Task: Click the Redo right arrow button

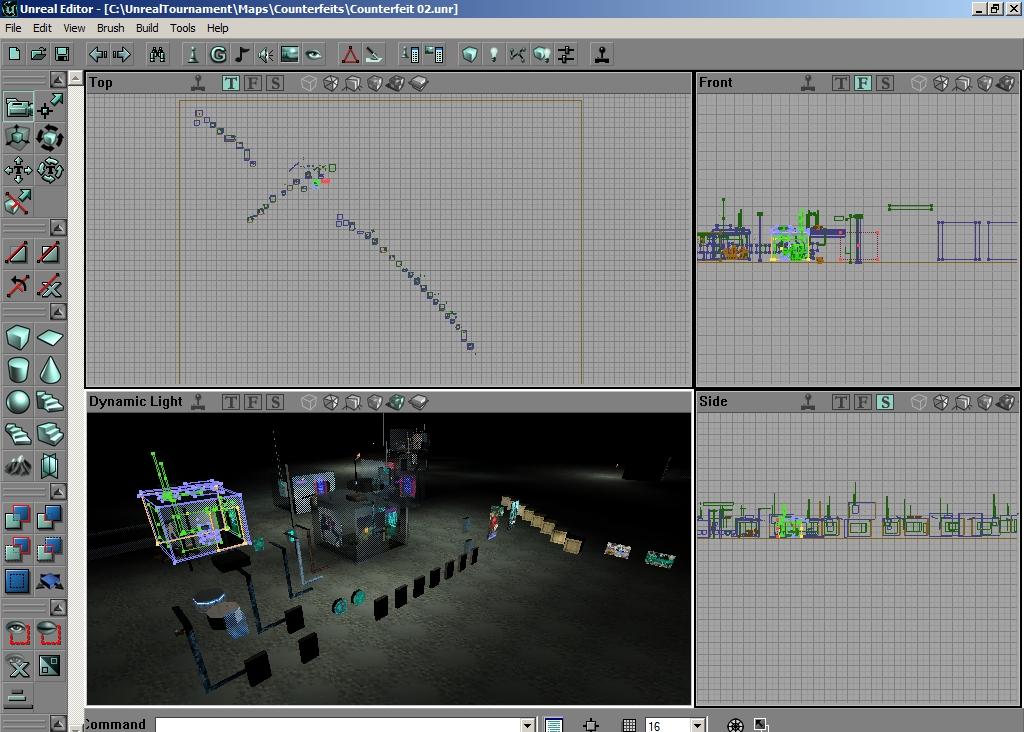Action: point(122,54)
